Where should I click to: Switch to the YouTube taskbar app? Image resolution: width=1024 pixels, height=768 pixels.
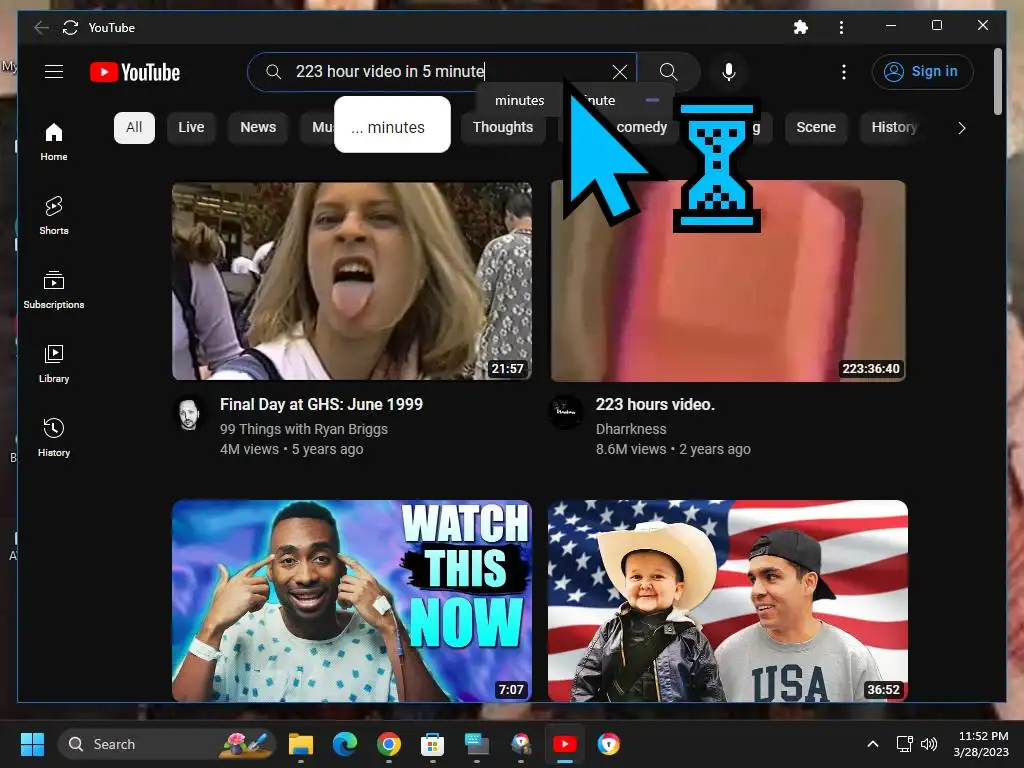pos(564,744)
